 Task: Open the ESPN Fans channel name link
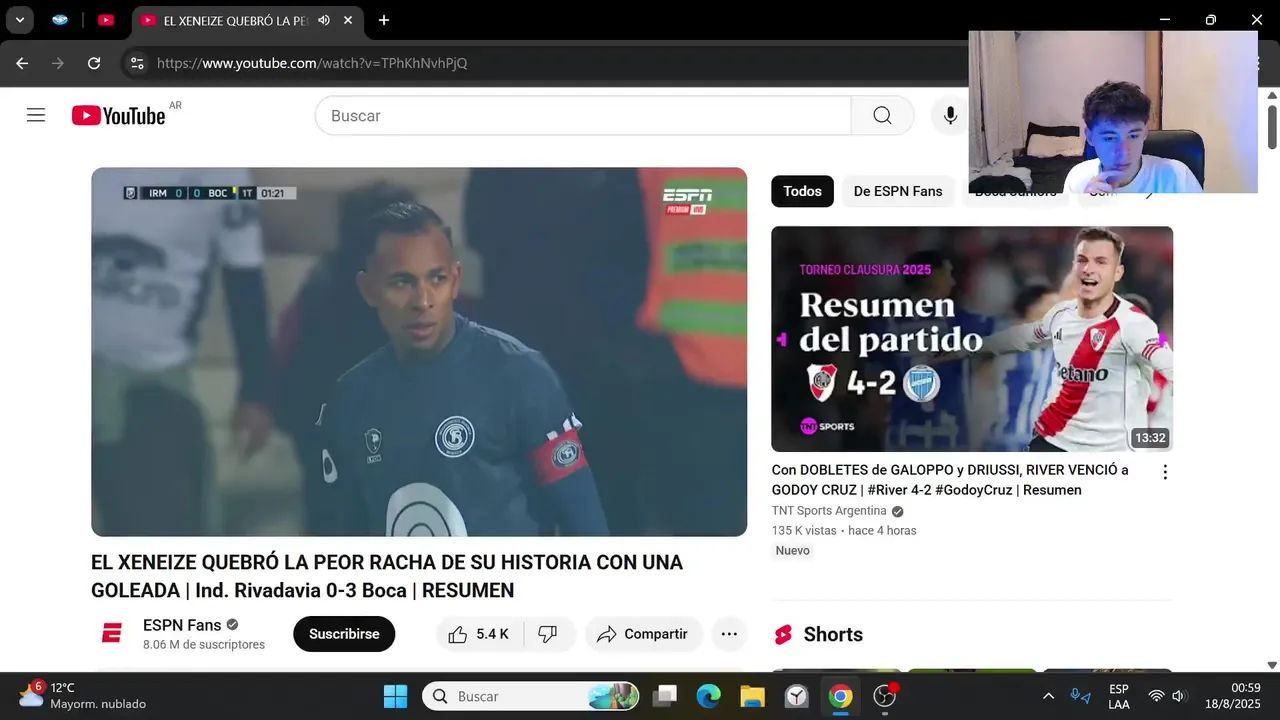point(182,625)
